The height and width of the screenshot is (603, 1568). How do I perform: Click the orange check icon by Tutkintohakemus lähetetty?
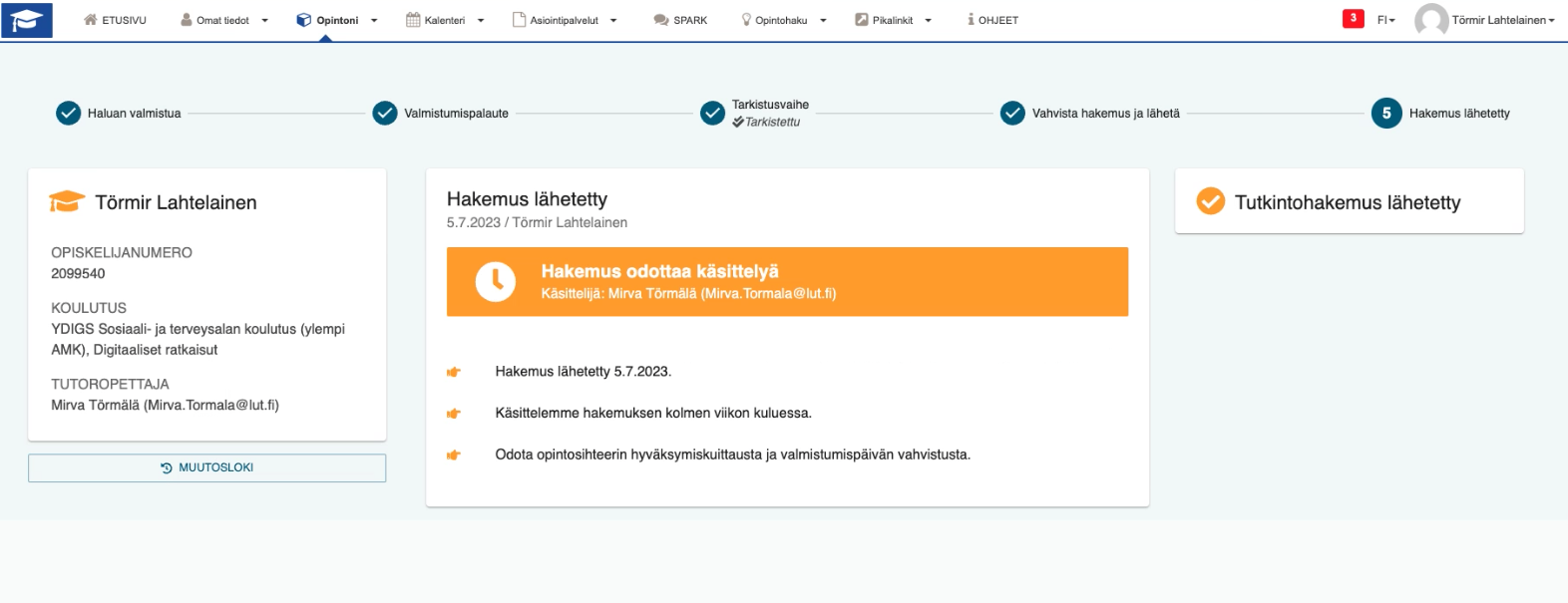1210,201
